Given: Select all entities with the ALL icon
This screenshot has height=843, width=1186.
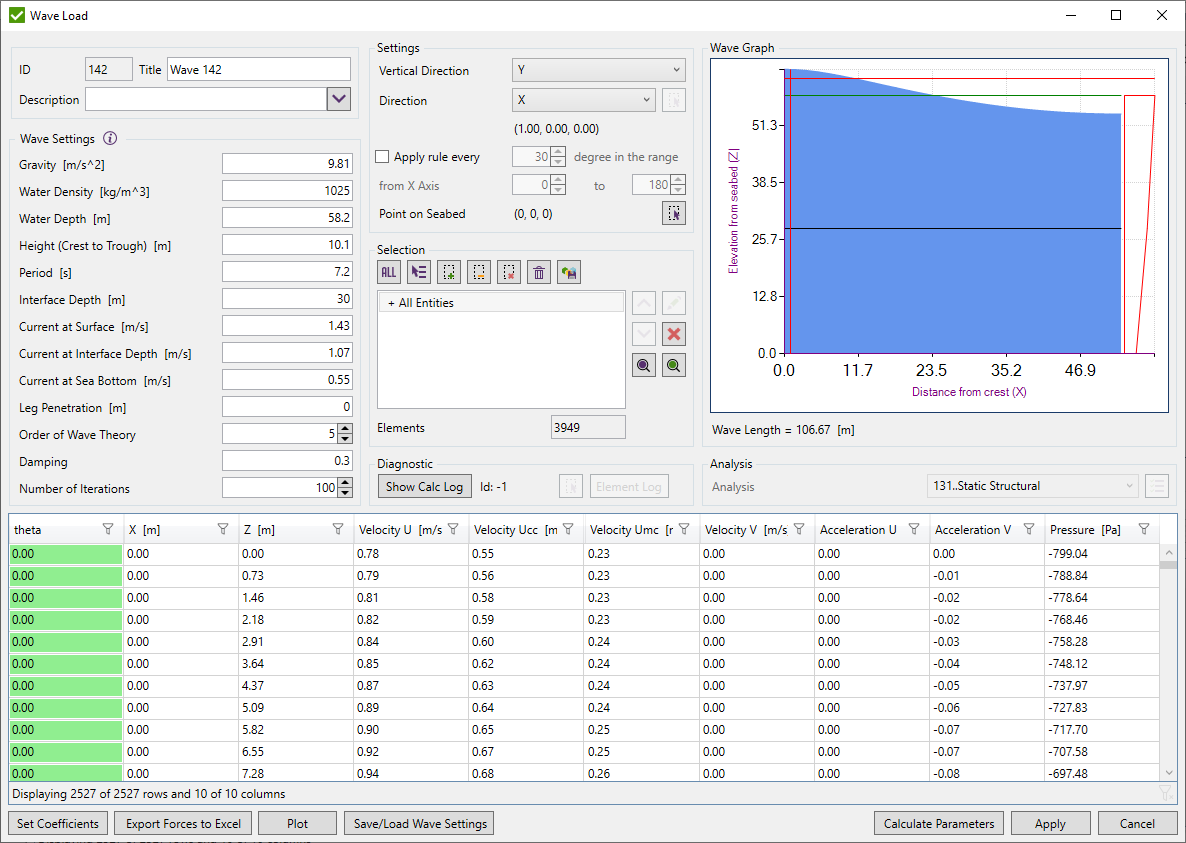Looking at the screenshot, I should coord(389,271).
